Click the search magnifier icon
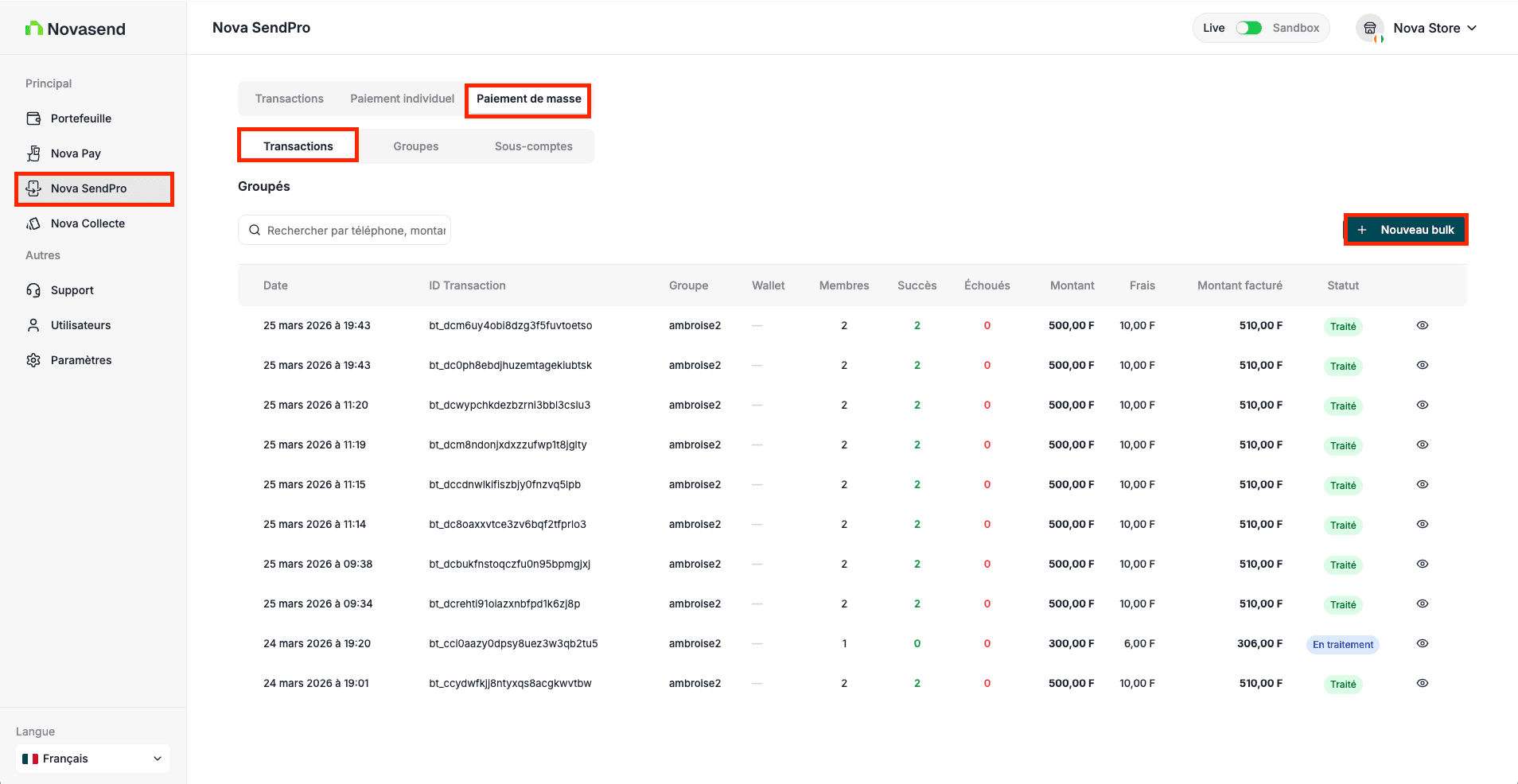Image resolution: width=1518 pixels, height=784 pixels. pos(255,230)
